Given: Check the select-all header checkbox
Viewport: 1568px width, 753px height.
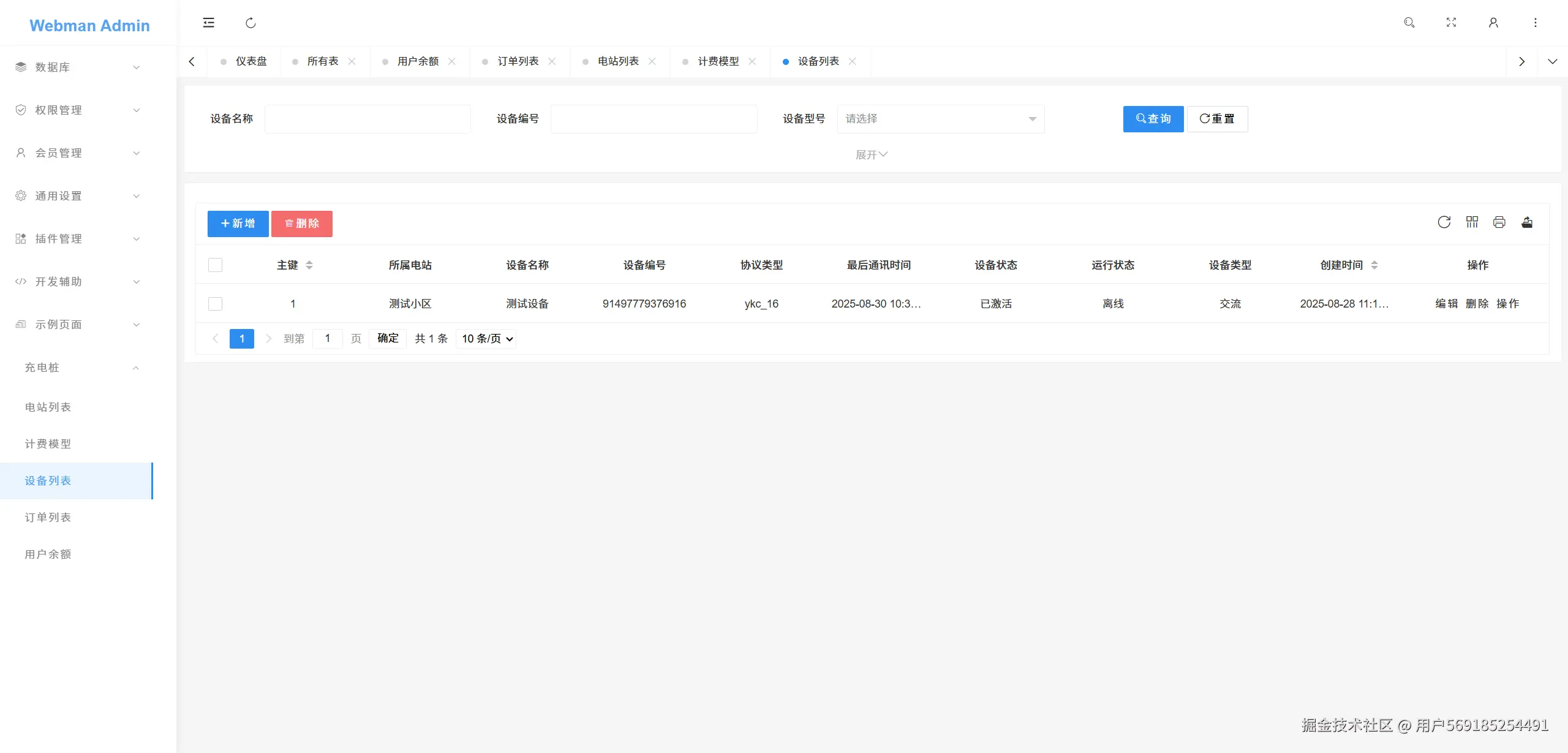Looking at the screenshot, I should (x=215, y=265).
